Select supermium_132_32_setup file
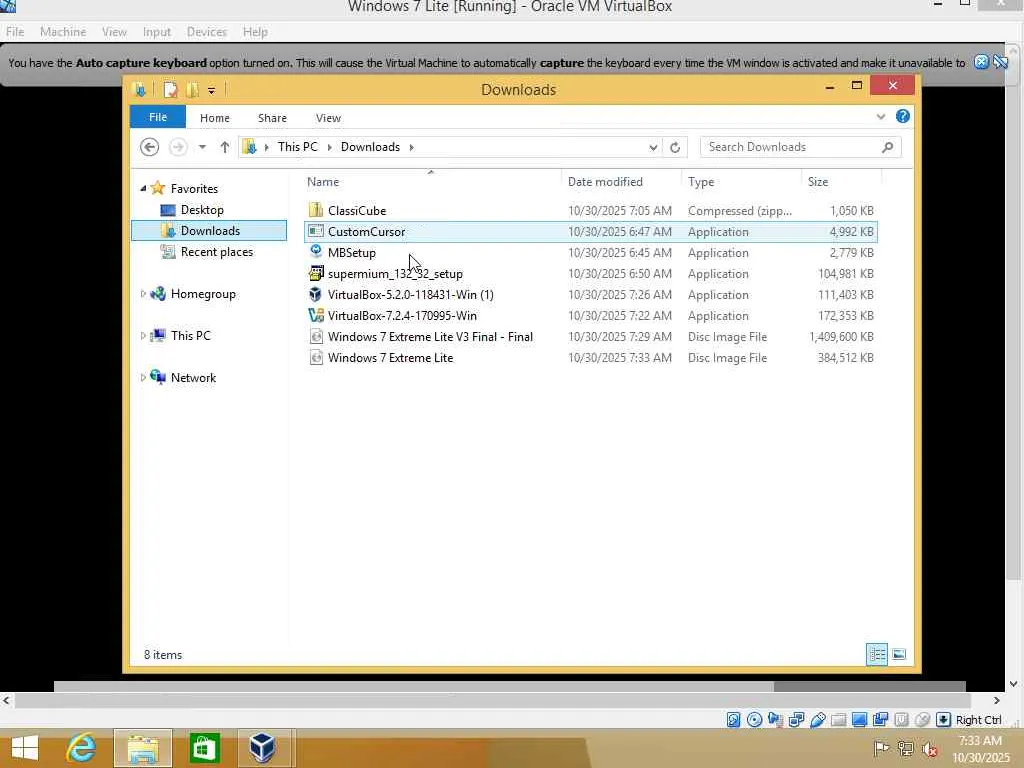The height and width of the screenshot is (768, 1024). [x=590, y=274]
